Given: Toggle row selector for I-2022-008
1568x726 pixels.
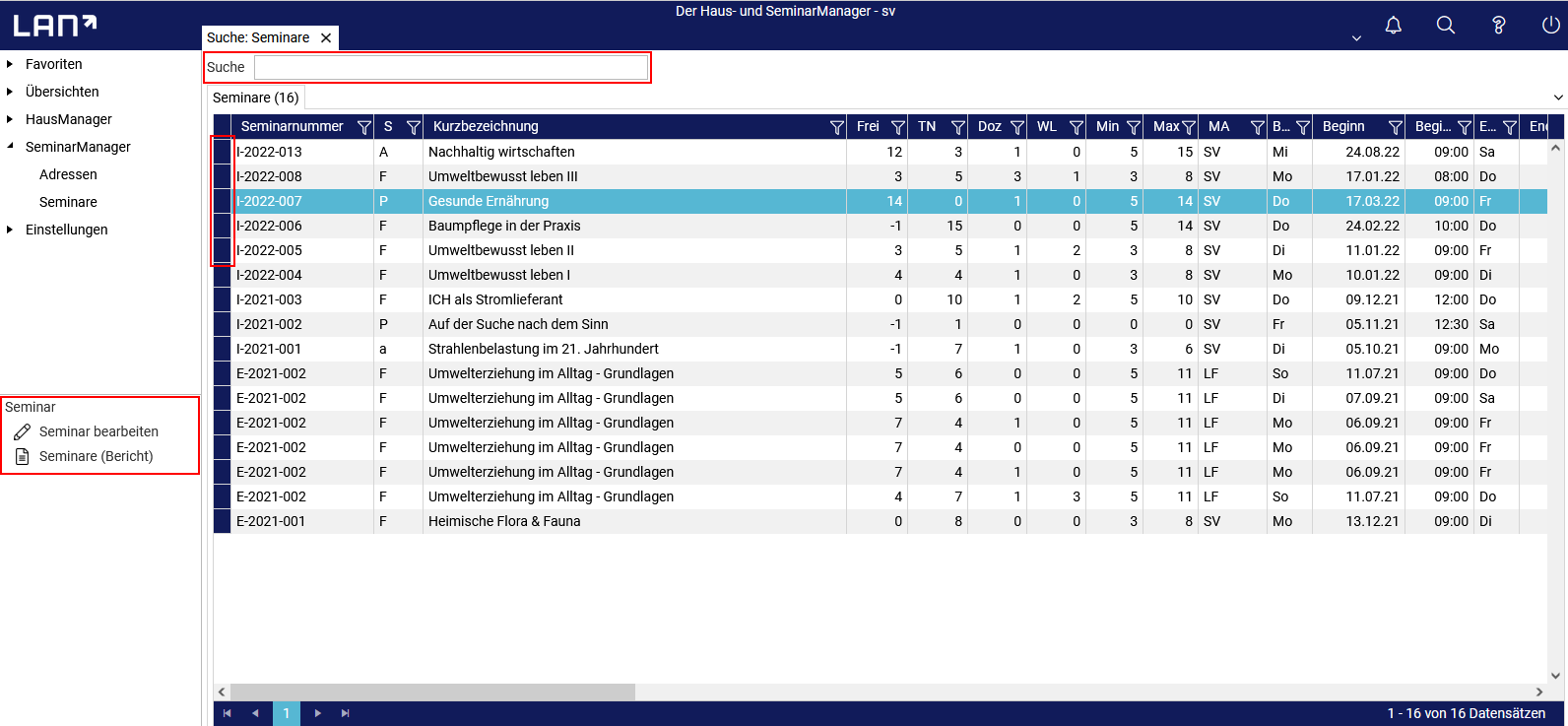Looking at the screenshot, I should click(x=223, y=176).
